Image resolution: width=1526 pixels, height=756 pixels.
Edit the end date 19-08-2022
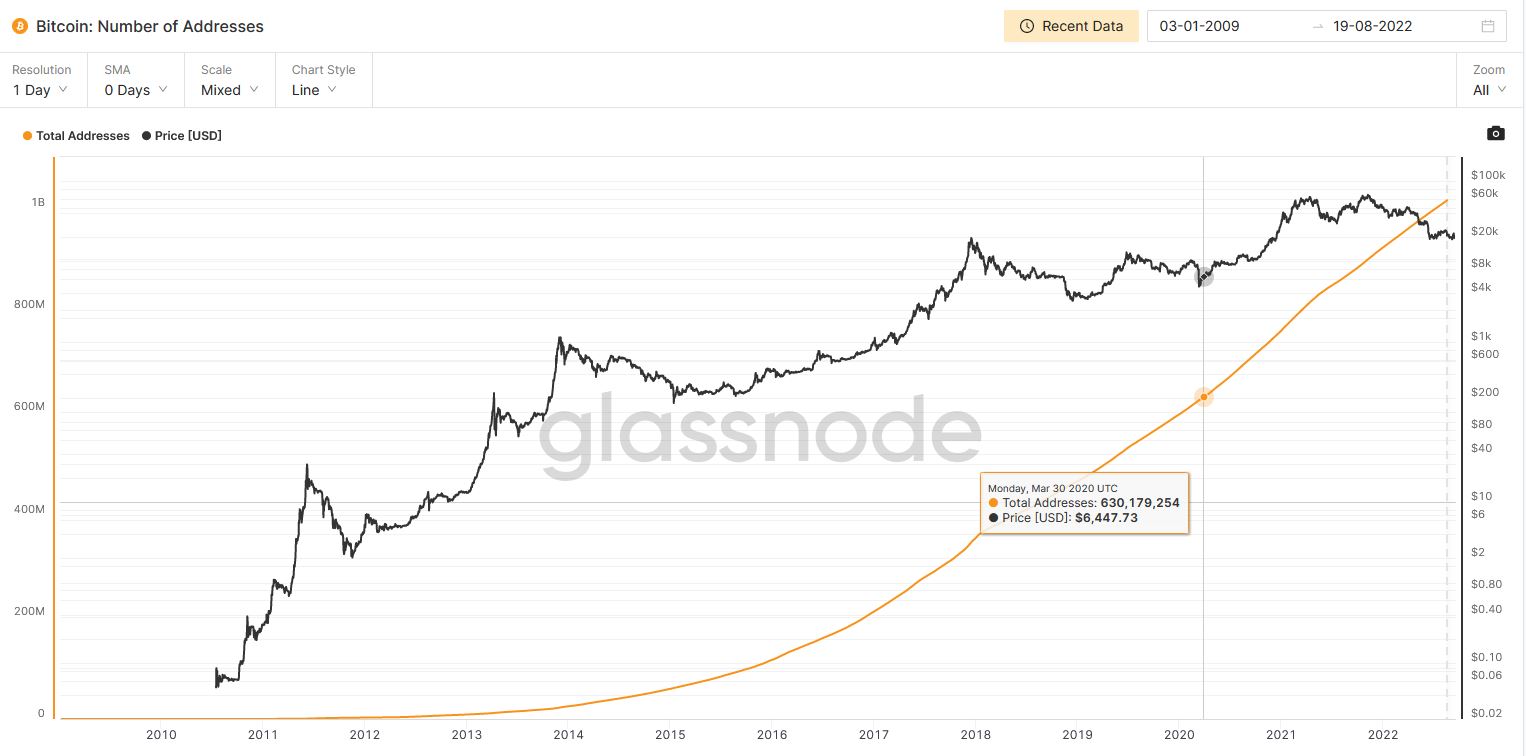click(x=1372, y=26)
